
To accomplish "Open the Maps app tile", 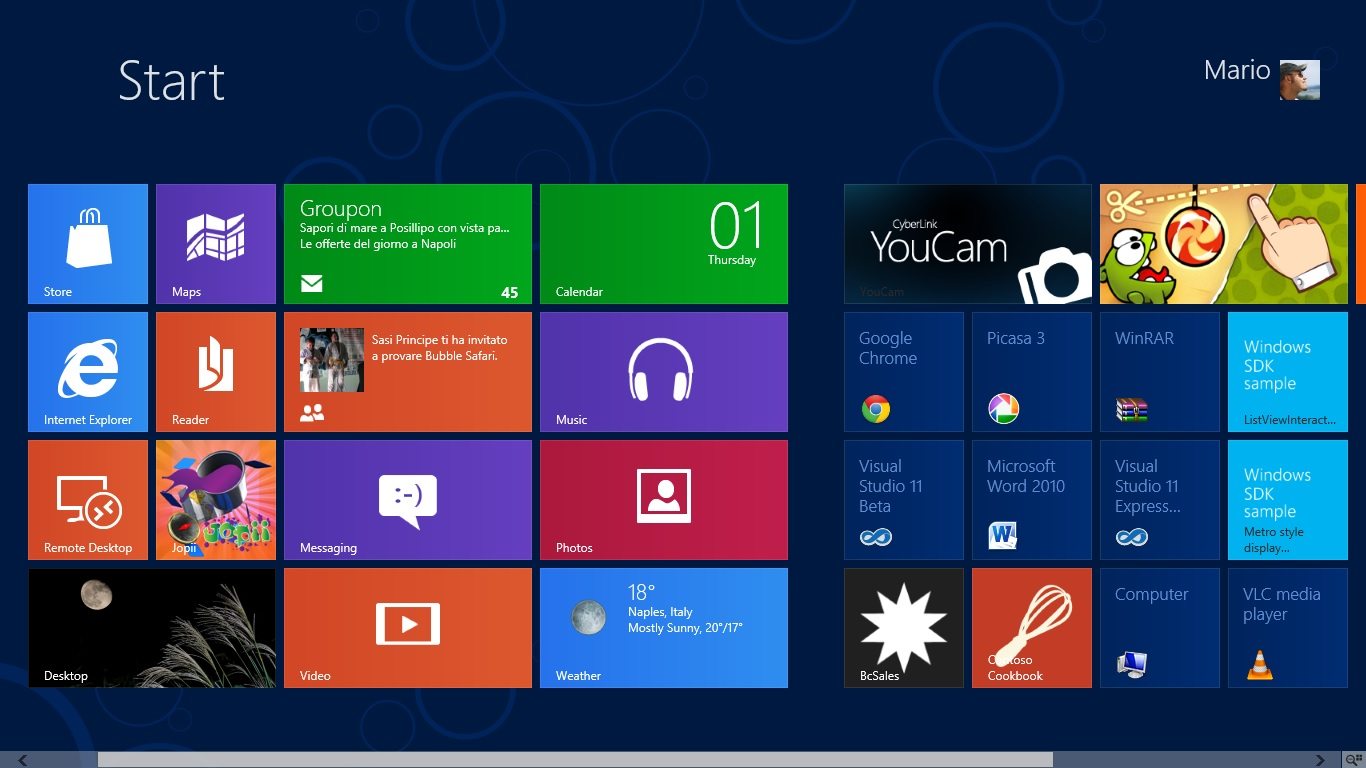I will pyautogui.click(x=216, y=243).
